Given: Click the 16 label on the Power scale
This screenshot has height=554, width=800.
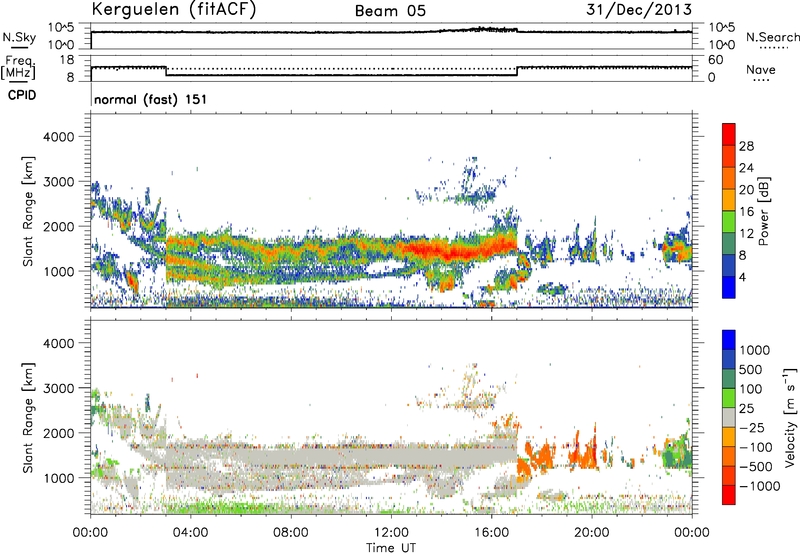Looking at the screenshot, I should 746,212.
